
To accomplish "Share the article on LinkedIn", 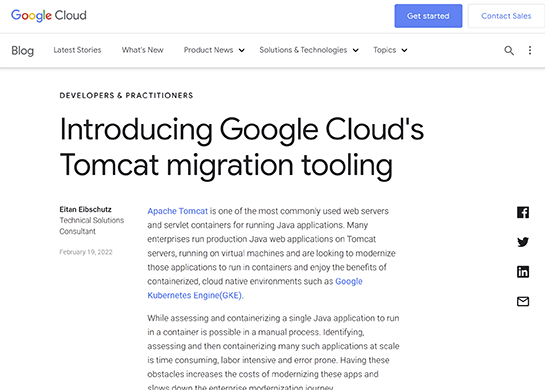I will (523, 271).
